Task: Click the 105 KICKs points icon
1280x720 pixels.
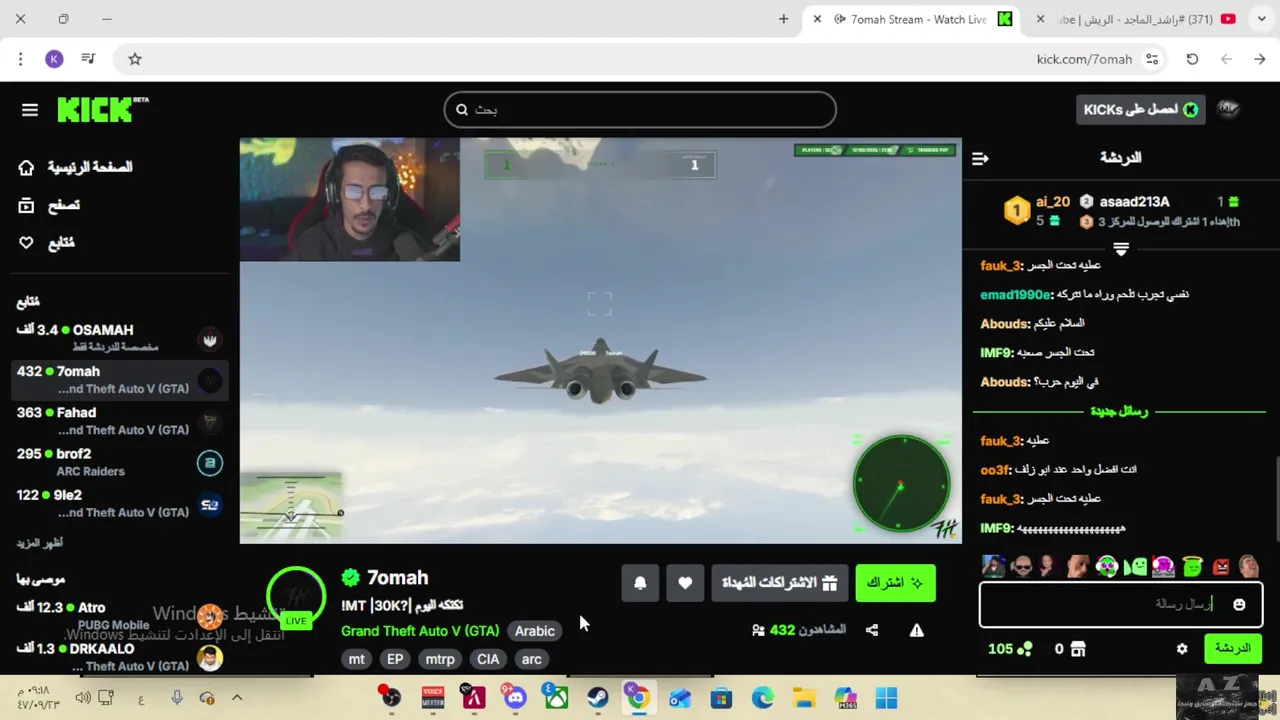Action: click(1024, 649)
